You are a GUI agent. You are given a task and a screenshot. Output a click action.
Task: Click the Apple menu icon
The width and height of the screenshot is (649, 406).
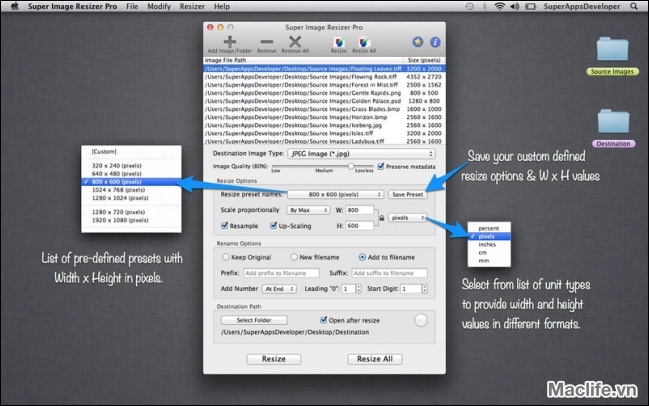15,6
